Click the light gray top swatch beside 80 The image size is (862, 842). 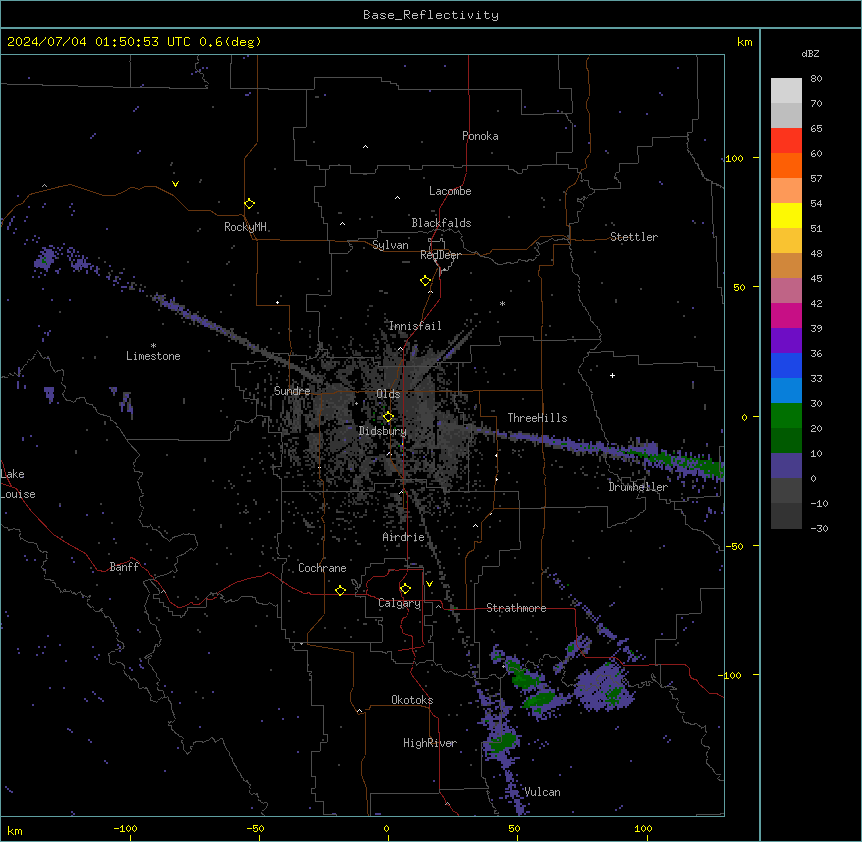click(x=786, y=90)
